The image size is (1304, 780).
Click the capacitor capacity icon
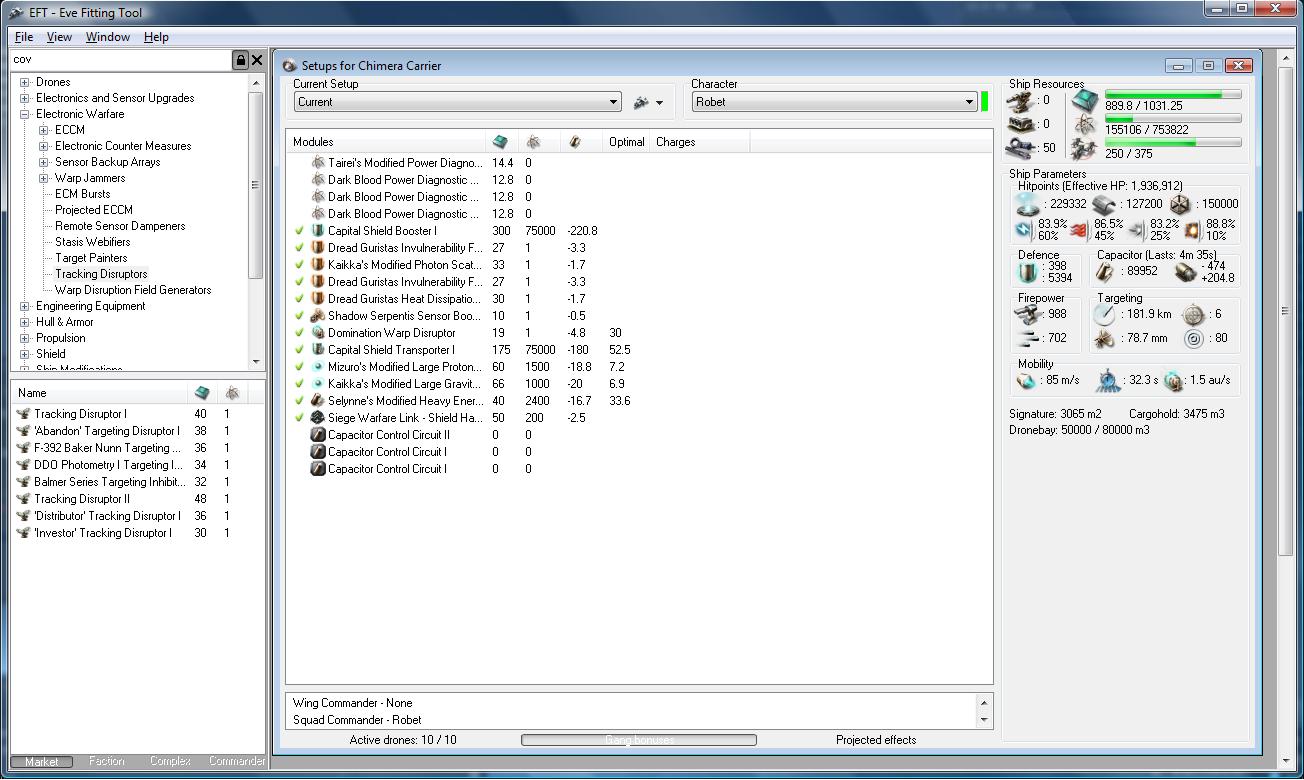coord(1104,271)
